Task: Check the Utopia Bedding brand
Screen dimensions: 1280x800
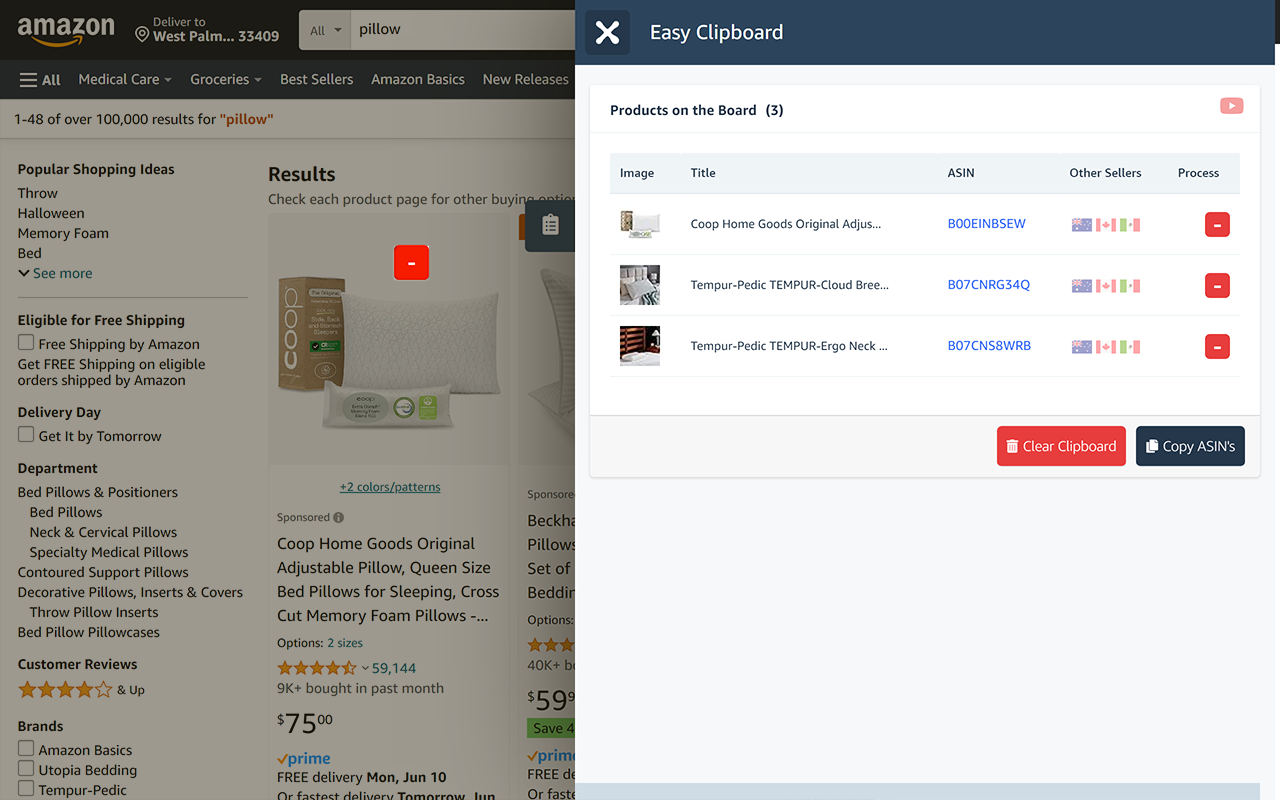Action: point(26,769)
